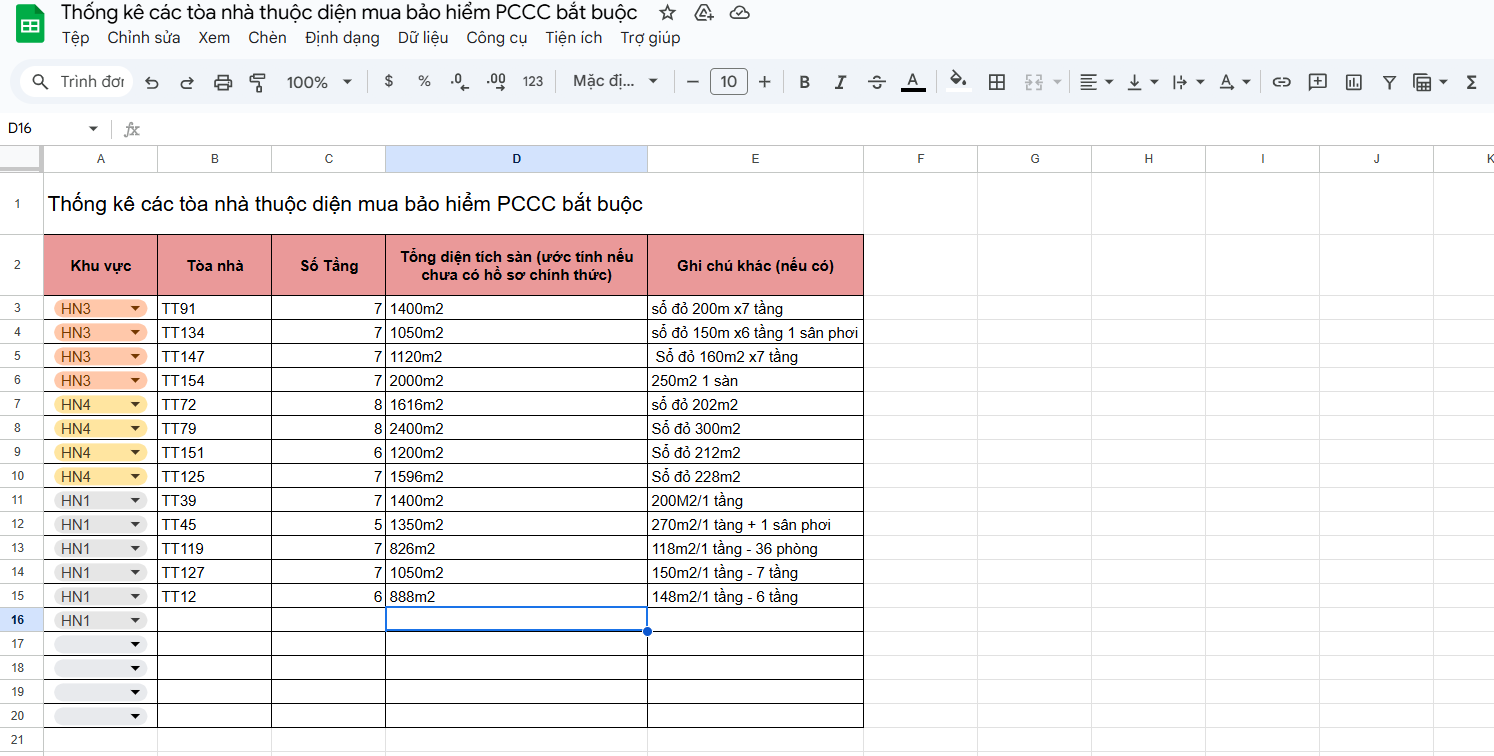Click the Create a filter funnel icon
Viewport: 1494px width, 756px height.
click(1389, 82)
